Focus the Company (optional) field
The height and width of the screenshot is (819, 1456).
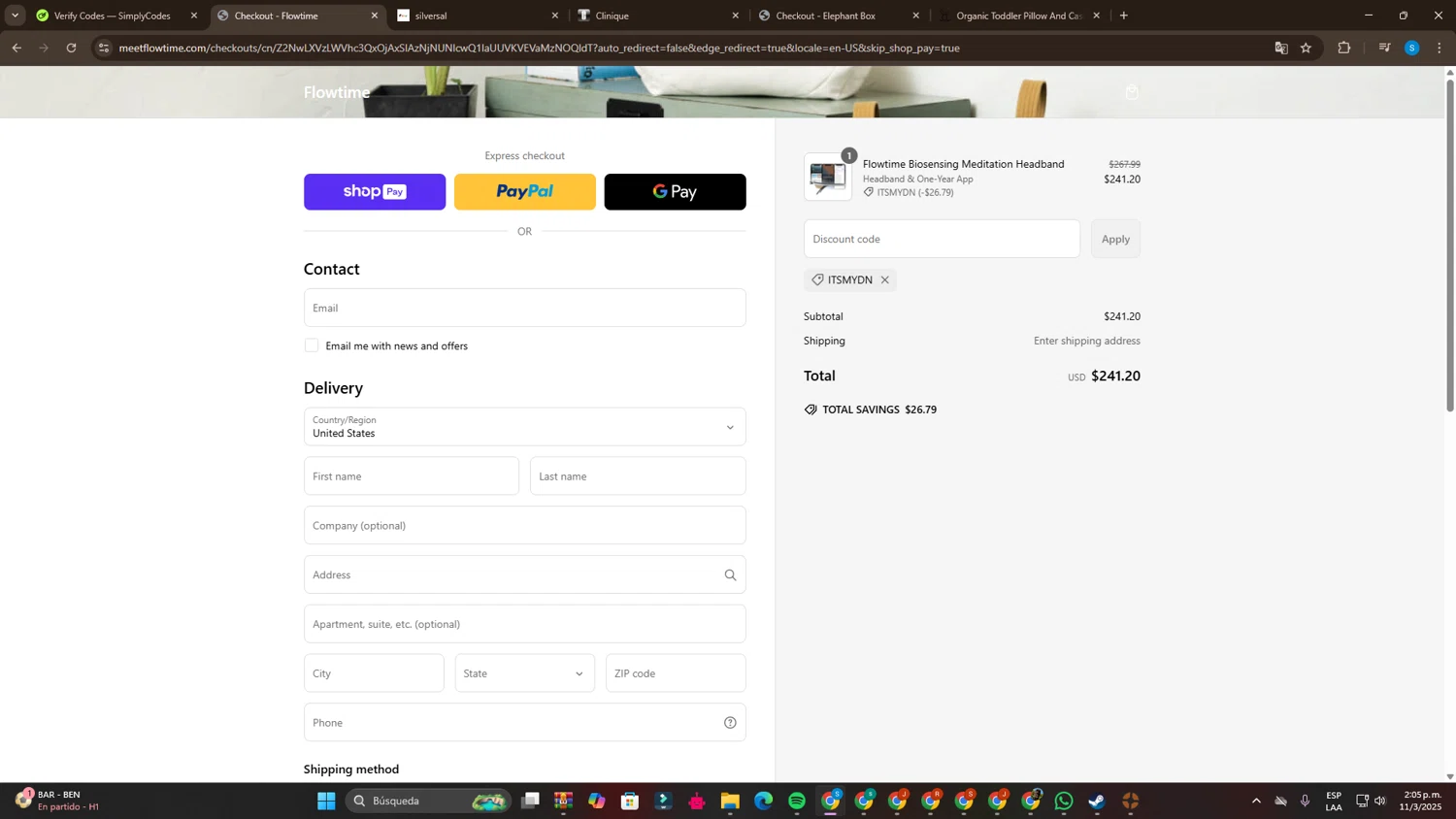click(524, 526)
